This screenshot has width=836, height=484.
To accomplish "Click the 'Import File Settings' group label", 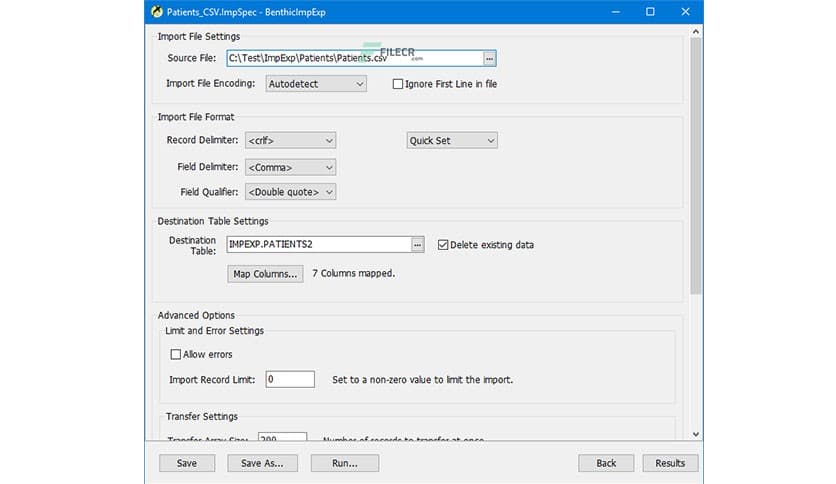I will pyautogui.click(x=199, y=37).
